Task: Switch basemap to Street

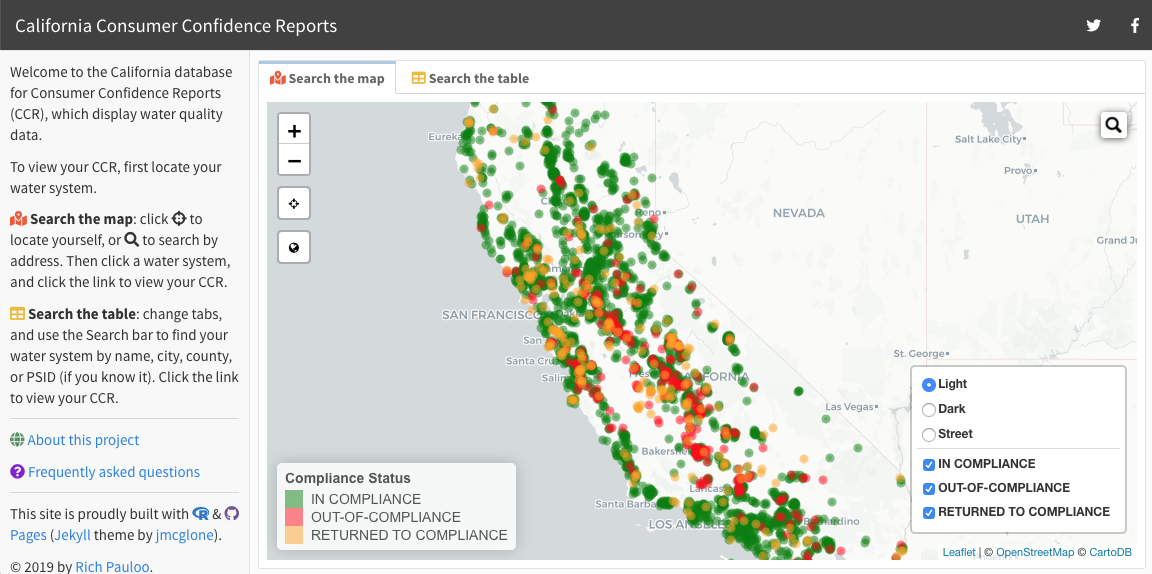Action: click(929, 434)
